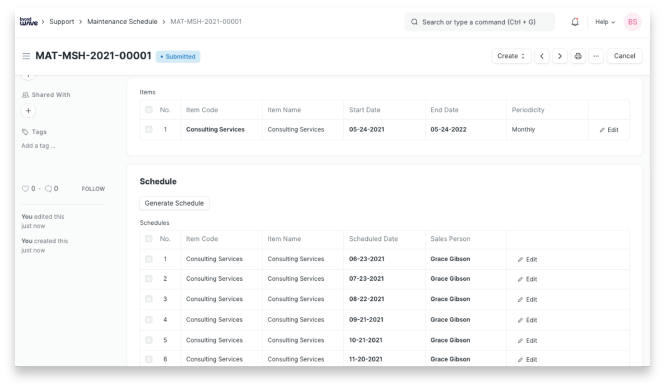Click Periodicity column header

pyautogui.click(x=528, y=110)
